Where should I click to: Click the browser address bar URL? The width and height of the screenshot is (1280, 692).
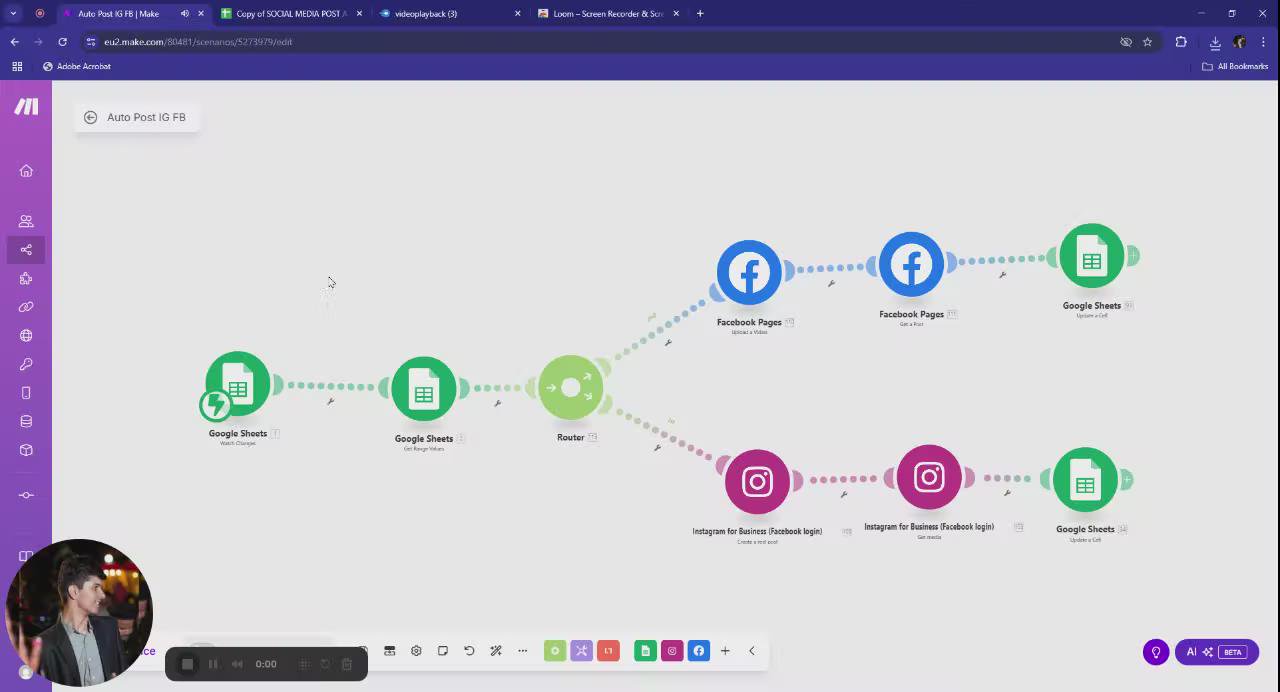pyautogui.click(x=198, y=42)
